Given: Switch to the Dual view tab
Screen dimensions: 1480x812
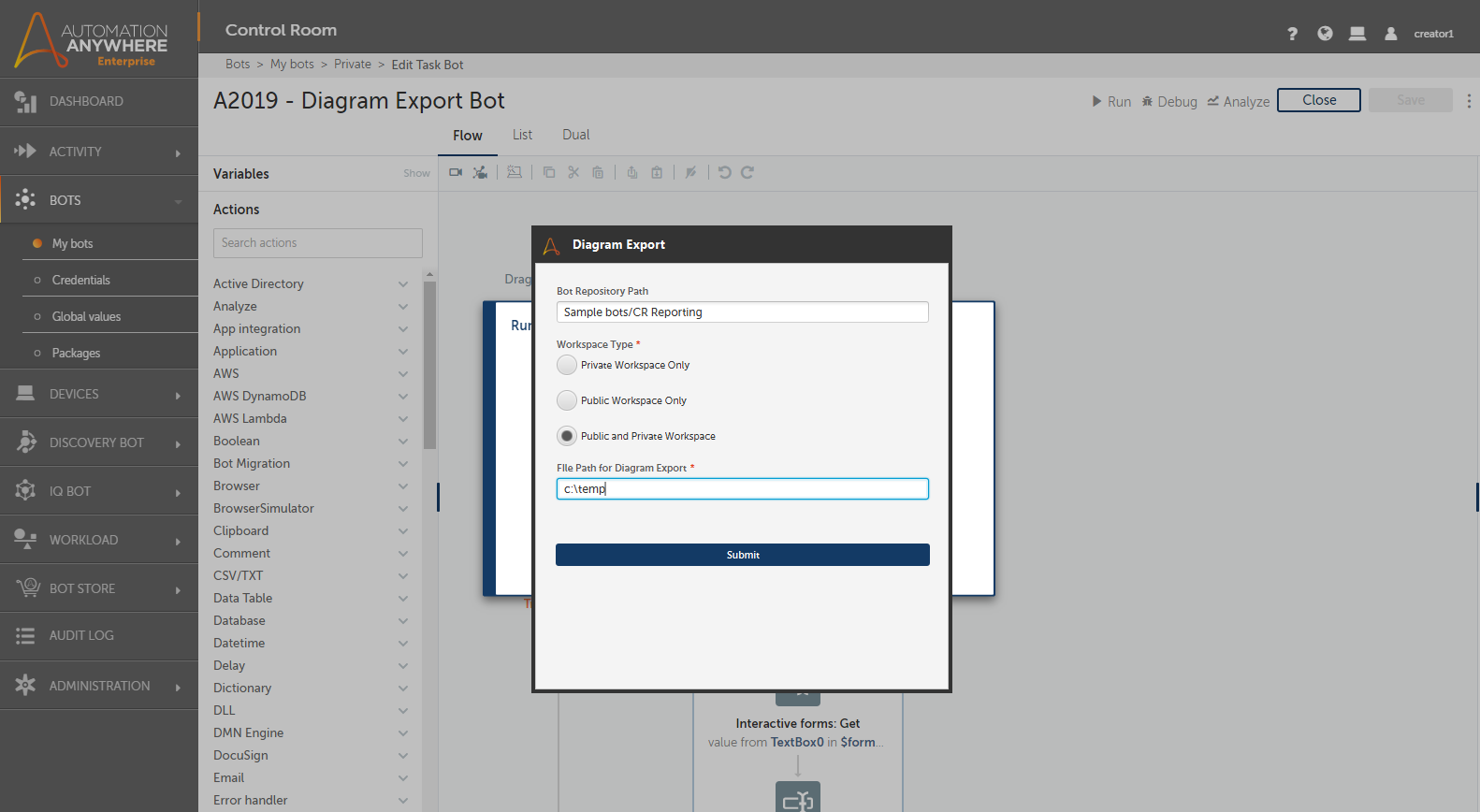Looking at the screenshot, I should click(x=575, y=135).
